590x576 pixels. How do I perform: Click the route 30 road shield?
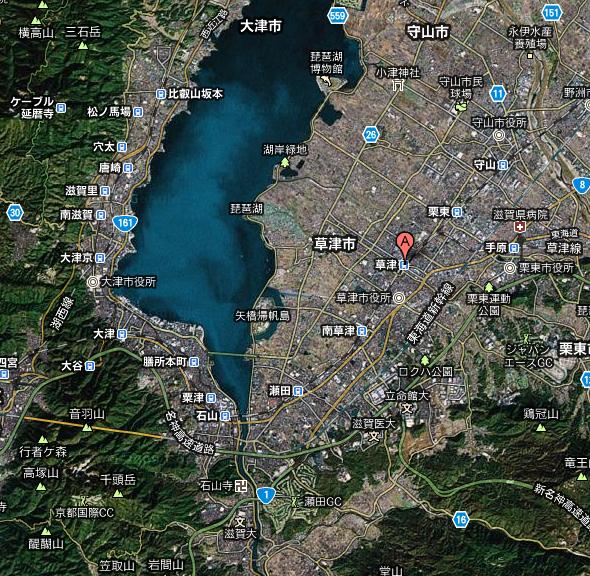click(15, 213)
